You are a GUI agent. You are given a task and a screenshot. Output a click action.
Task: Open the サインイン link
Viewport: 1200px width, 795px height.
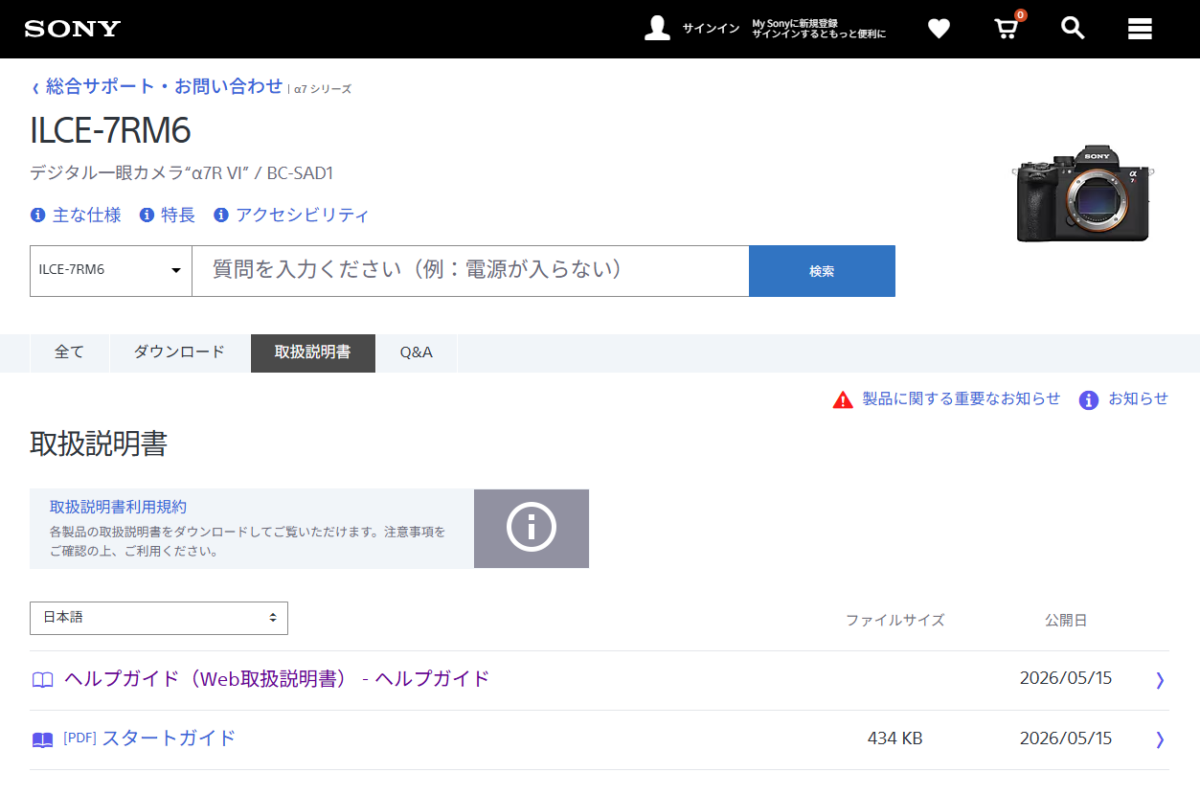[x=711, y=29]
